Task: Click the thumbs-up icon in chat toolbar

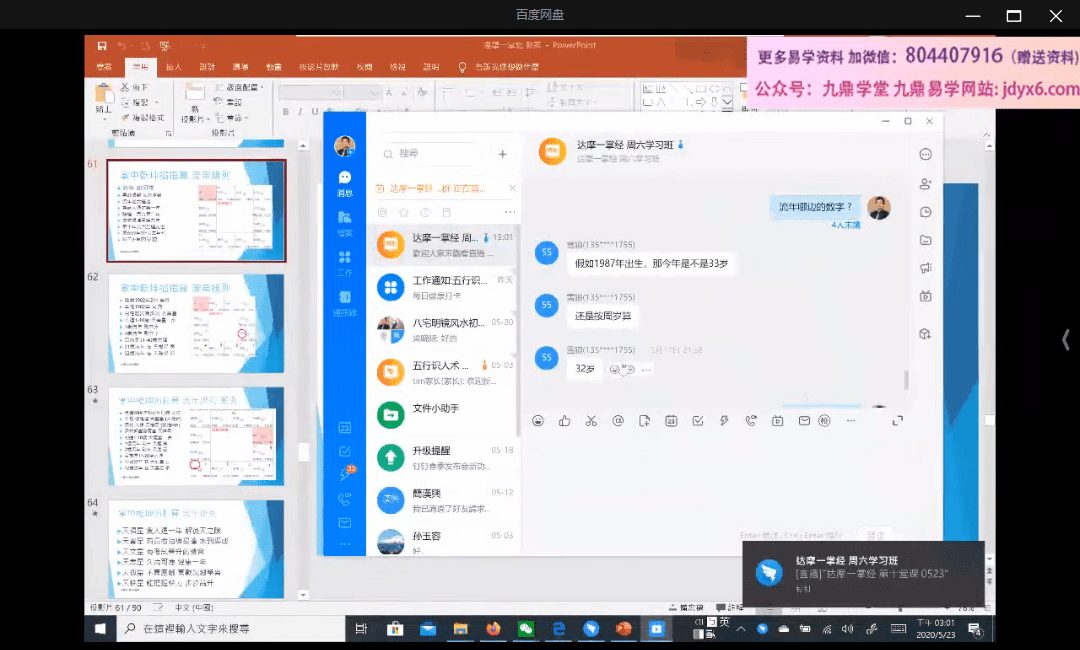Action: click(565, 421)
